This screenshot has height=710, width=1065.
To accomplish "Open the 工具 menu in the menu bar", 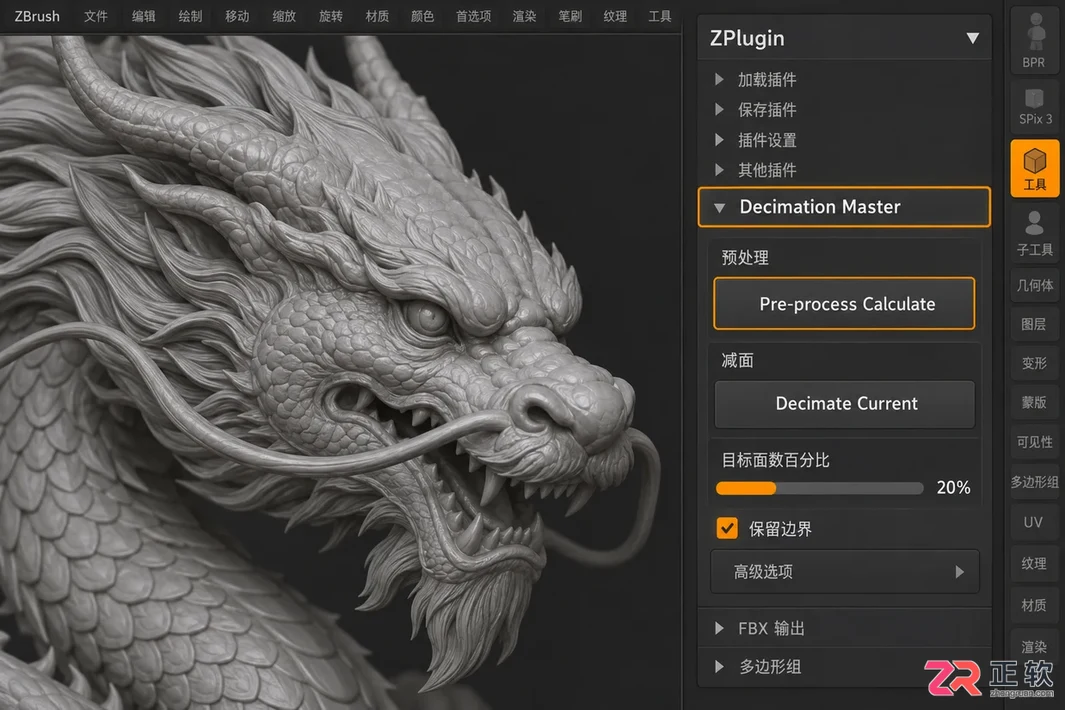I will (x=660, y=16).
